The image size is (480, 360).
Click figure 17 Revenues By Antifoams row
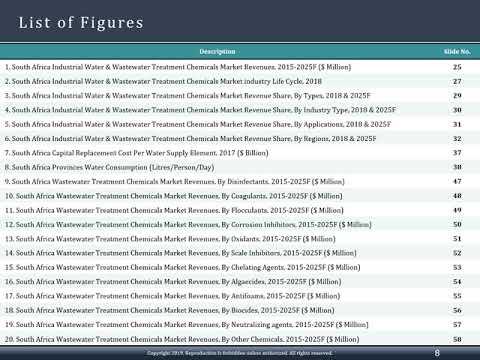(x=172, y=296)
